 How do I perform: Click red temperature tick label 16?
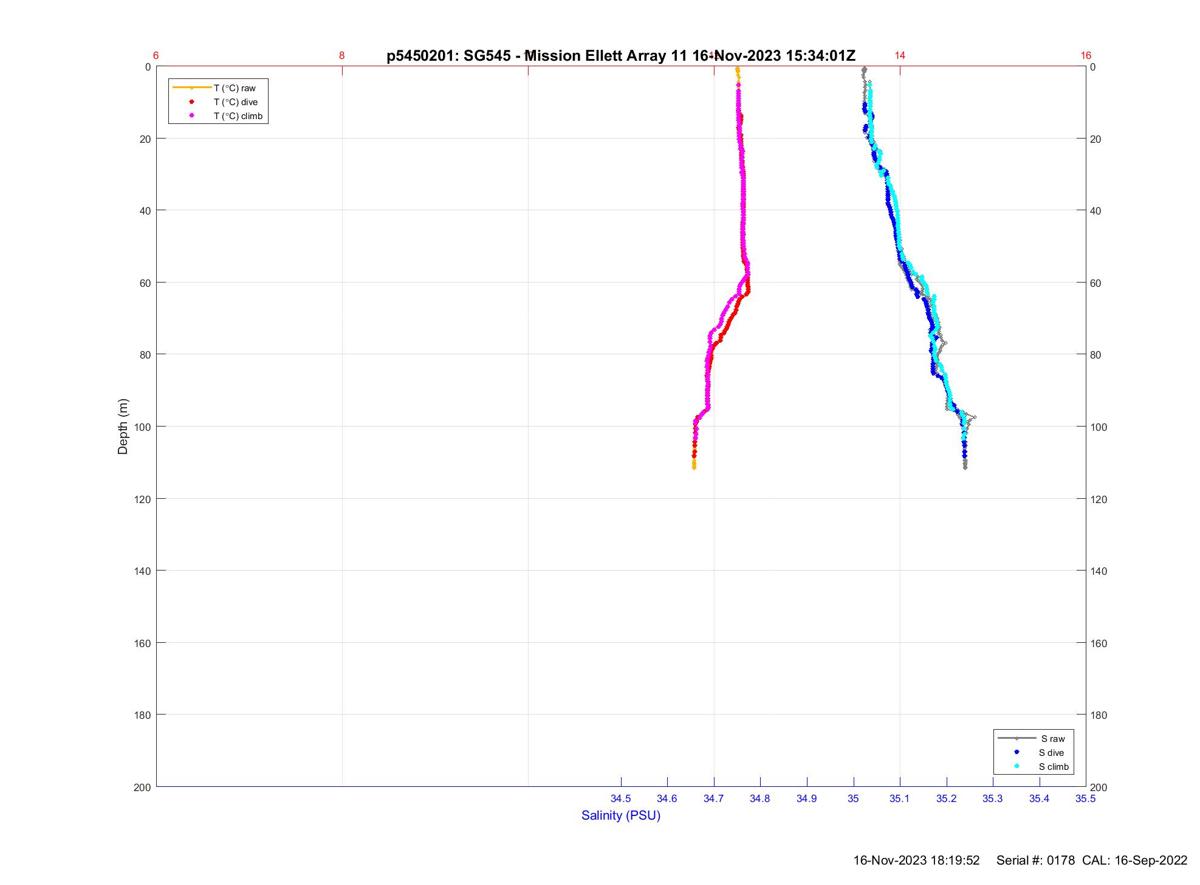1086,56
